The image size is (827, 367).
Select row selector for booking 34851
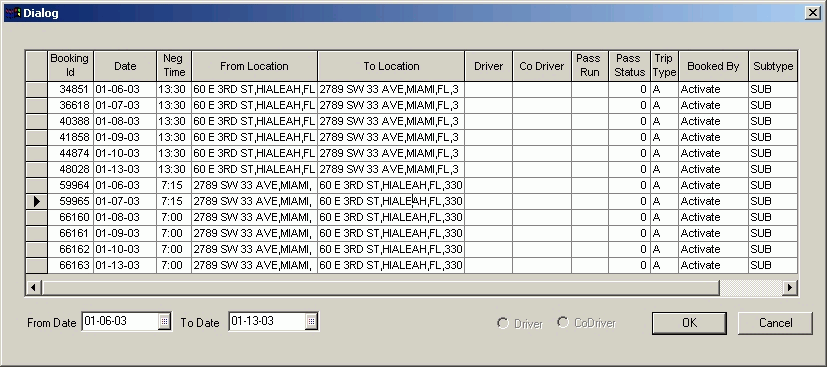coord(36,89)
